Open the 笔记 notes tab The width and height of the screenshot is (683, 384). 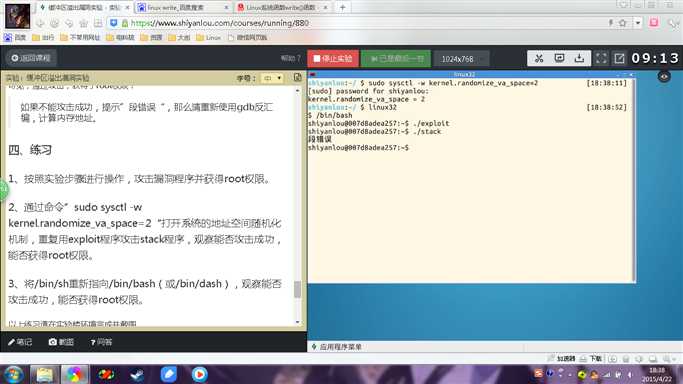[20, 342]
